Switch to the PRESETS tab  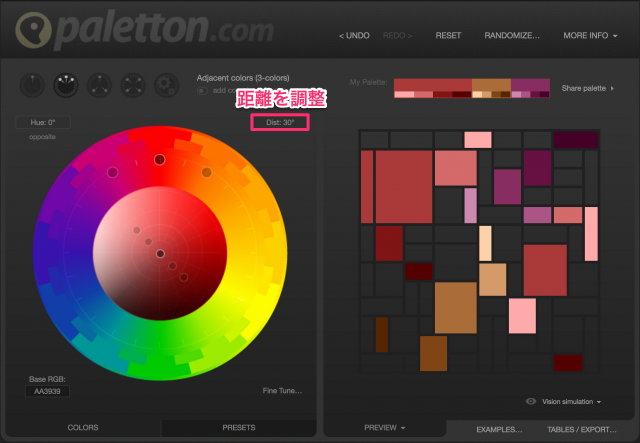(x=239, y=427)
